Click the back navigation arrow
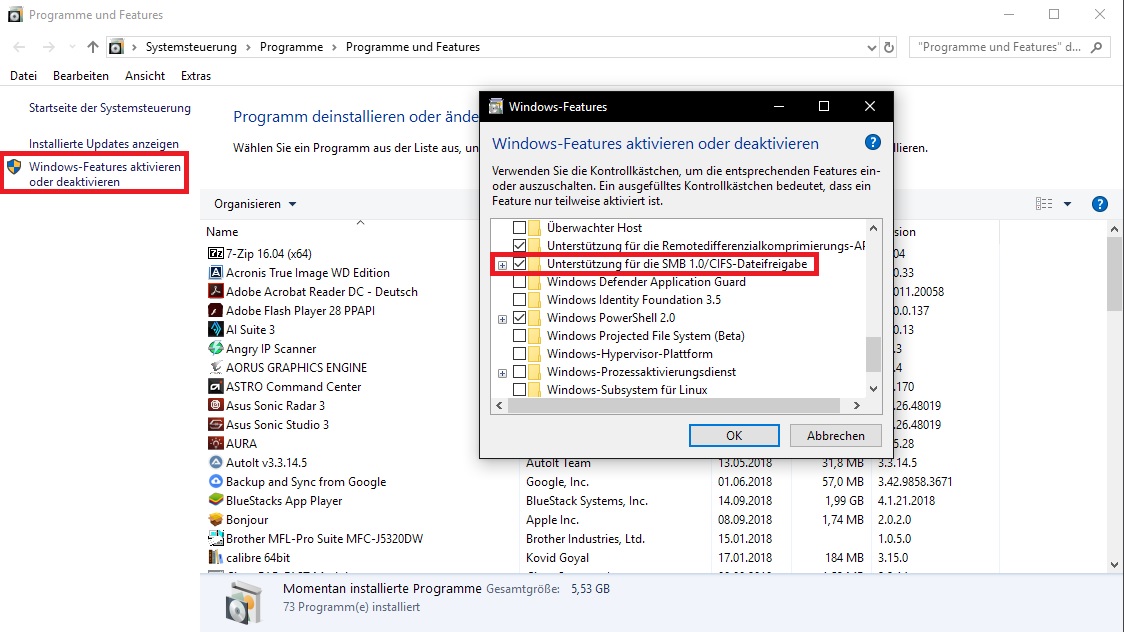 [19, 47]
